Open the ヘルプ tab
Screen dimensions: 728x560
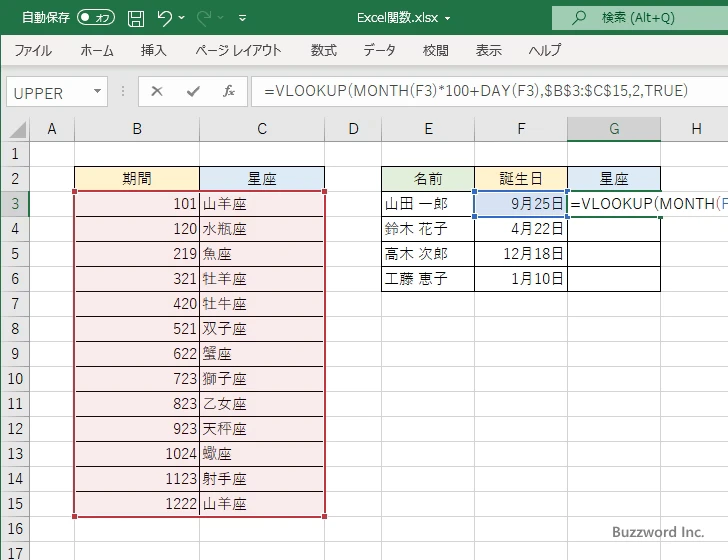point(545,50)
